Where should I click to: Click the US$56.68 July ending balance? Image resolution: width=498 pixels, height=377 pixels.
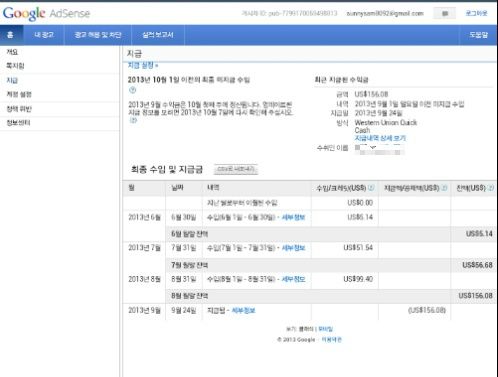(x=477, y=265)
